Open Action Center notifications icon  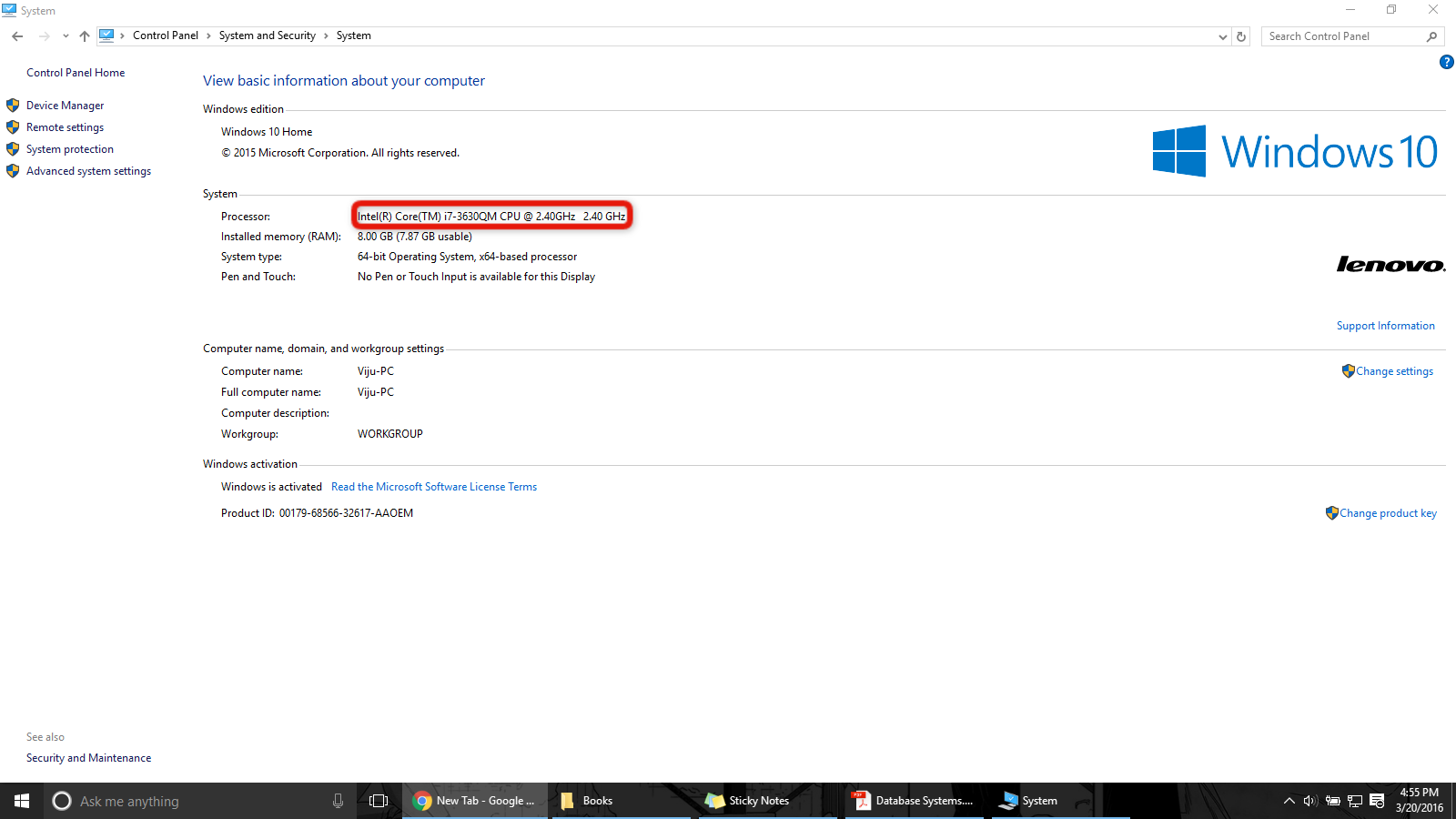tap(1377, 801)
